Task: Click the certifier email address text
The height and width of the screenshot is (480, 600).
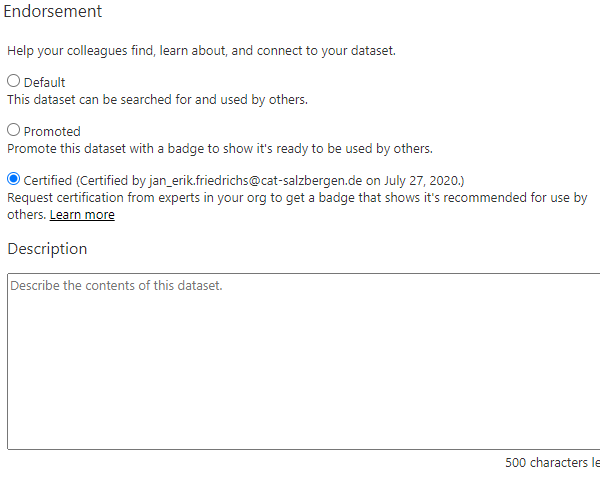Action: (247, 180)
